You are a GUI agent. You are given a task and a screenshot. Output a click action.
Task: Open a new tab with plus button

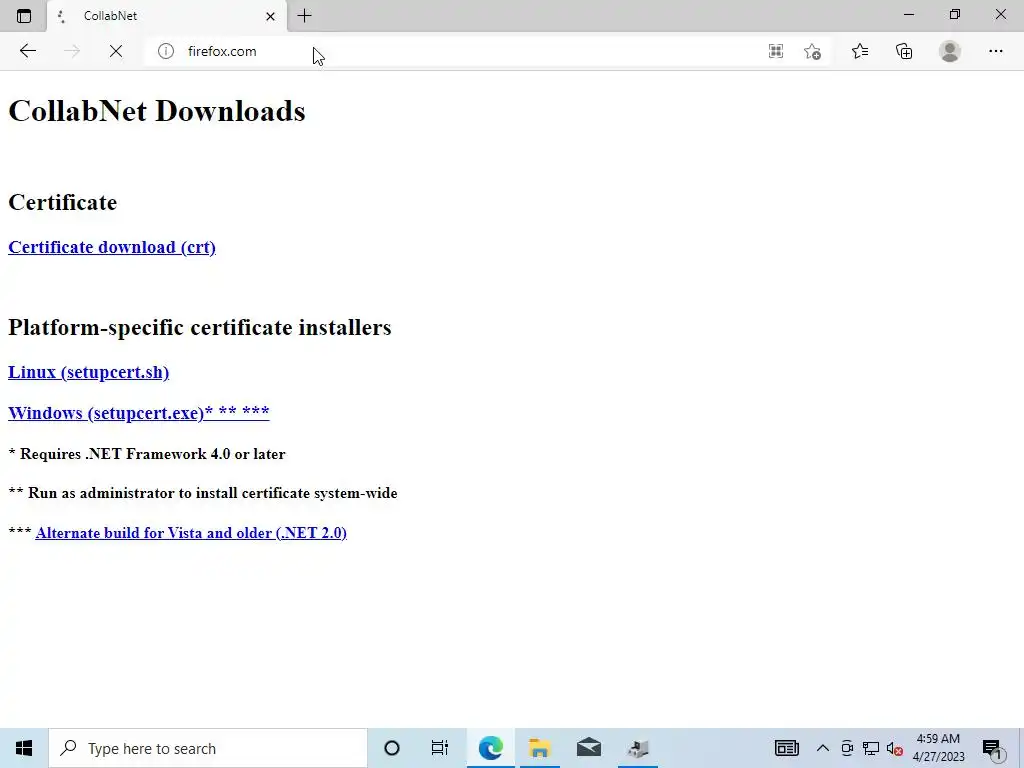coord(304,16)
